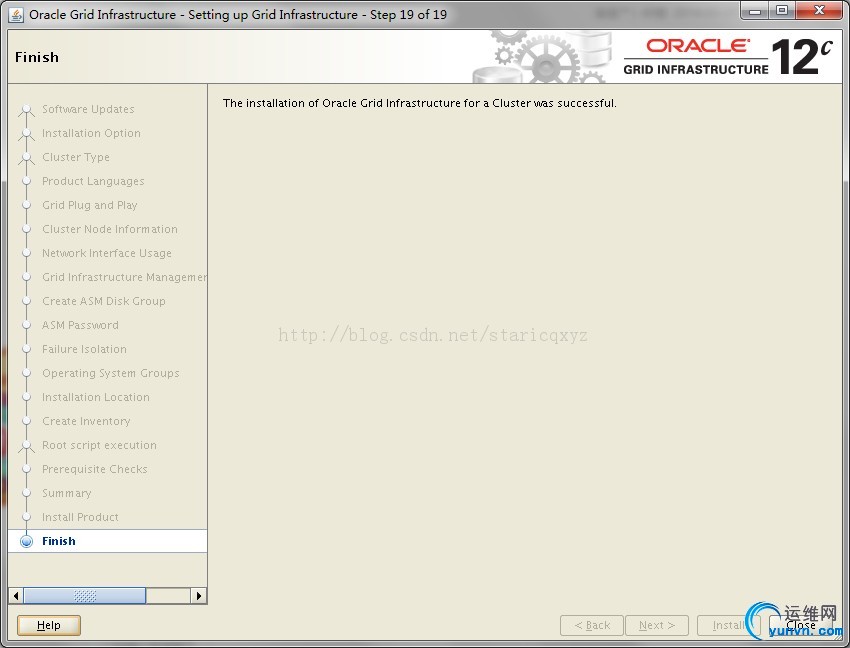The height and width of the screenshot is (648, 850).
Task: Click the horizontal scrollbar thumb under steps
Action: (x=85, y=595)
